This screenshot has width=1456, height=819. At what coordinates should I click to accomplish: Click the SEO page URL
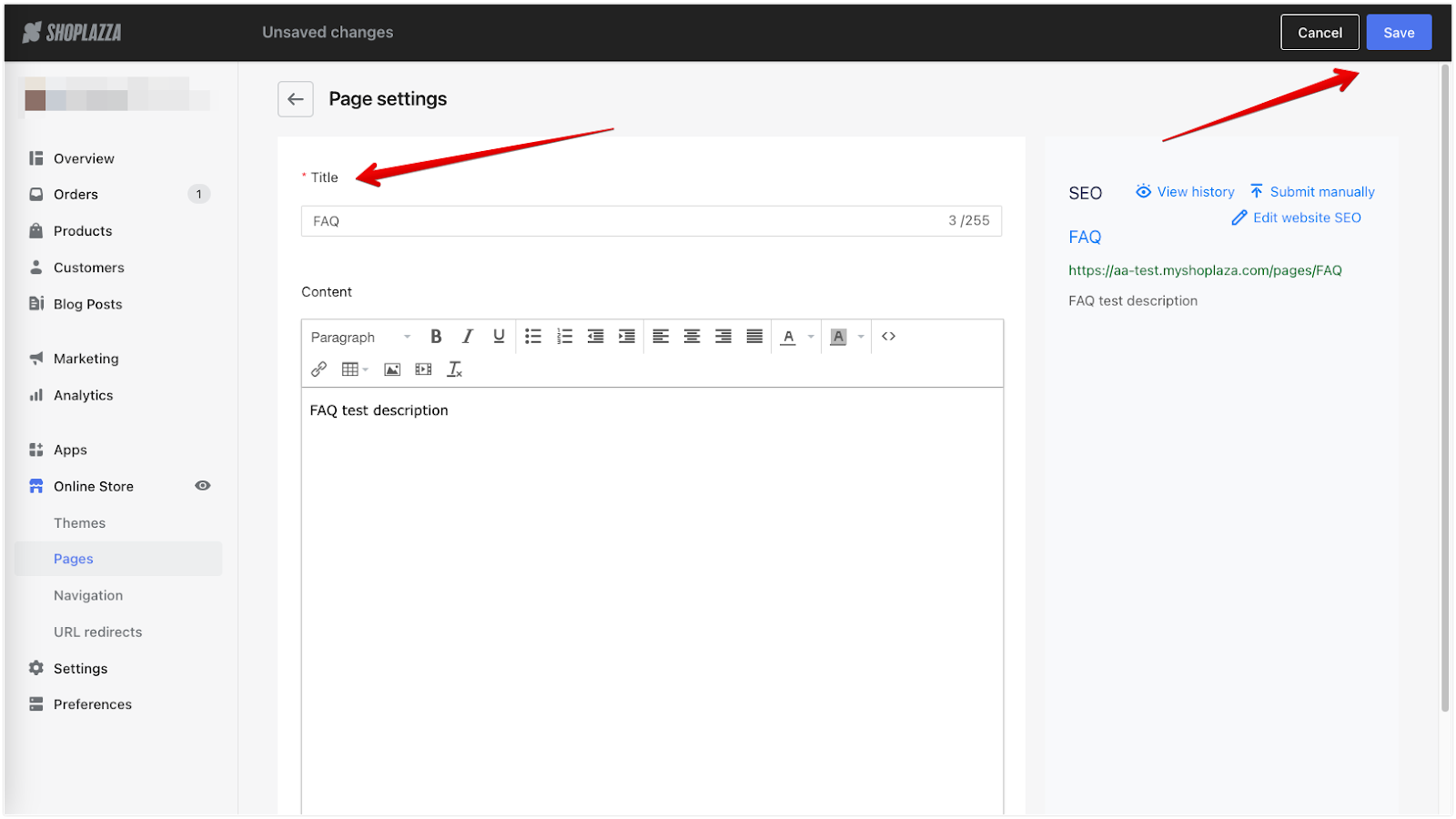(x=1205, y=270)
